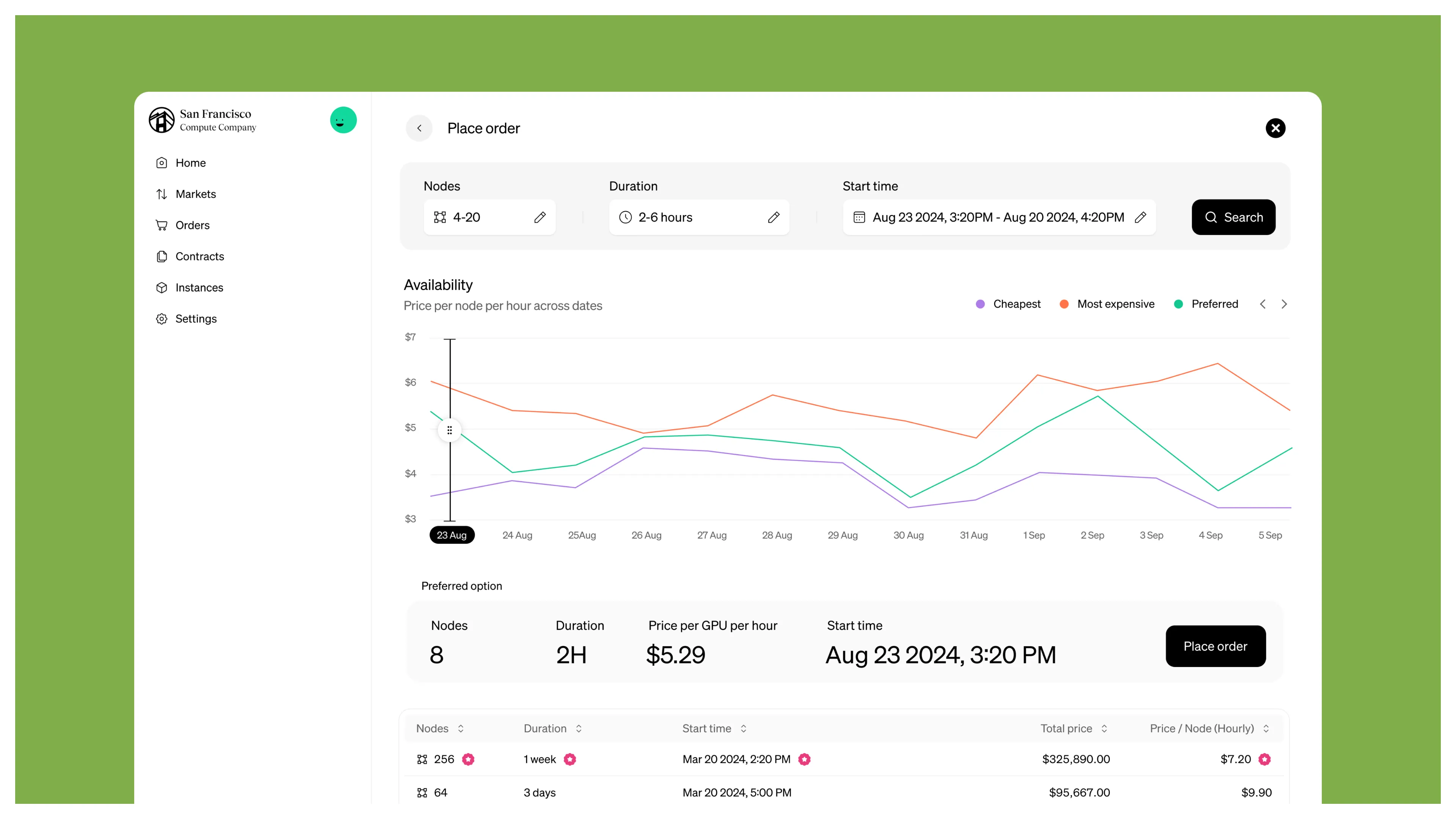Edit the Nodes range with pencil icon
Image resolution: width=1456 pixels, height=819 pixels.
(x=540, y=217)
